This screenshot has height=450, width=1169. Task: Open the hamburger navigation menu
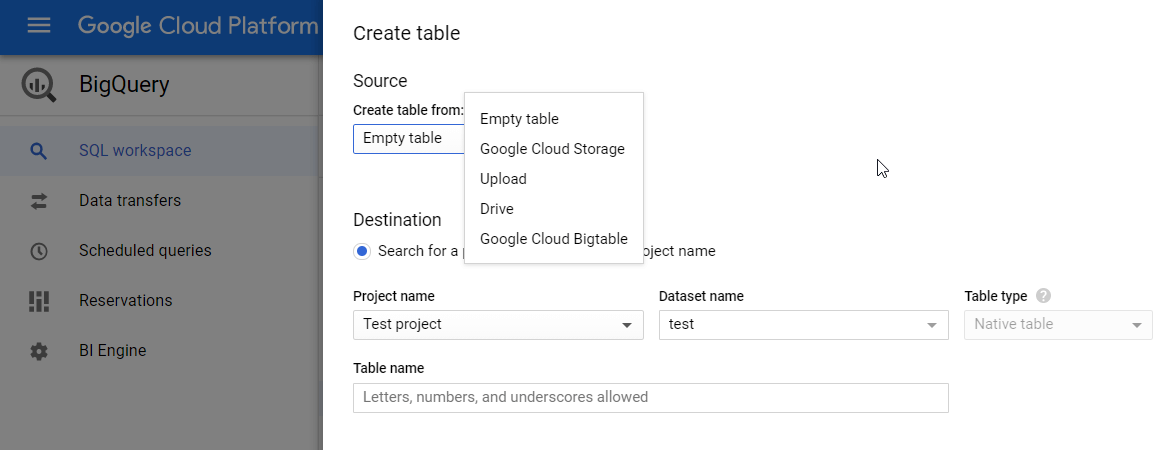(x=39, y=25)
